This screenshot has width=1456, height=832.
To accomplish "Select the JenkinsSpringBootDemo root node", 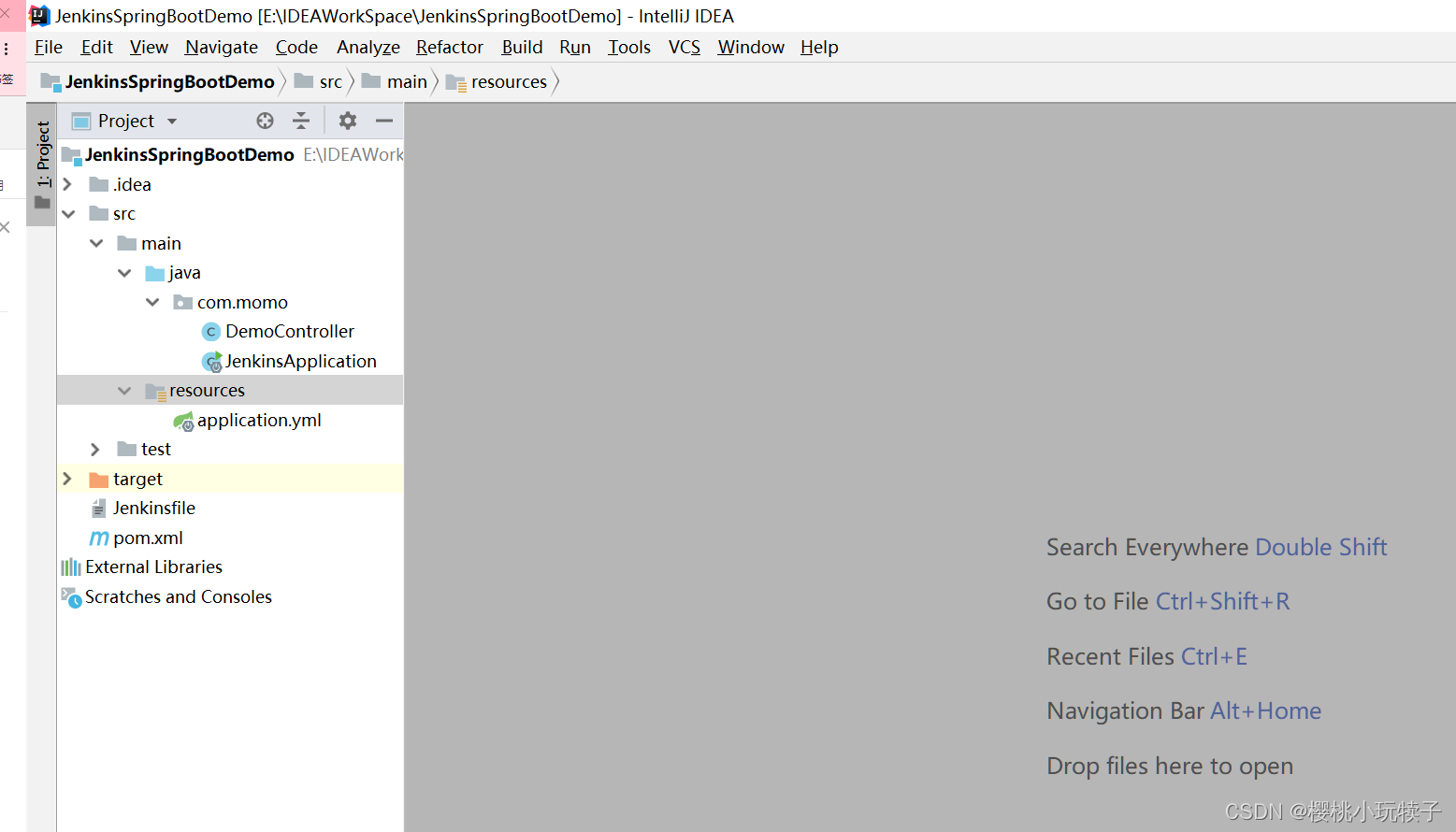I will tap(190, 155).
